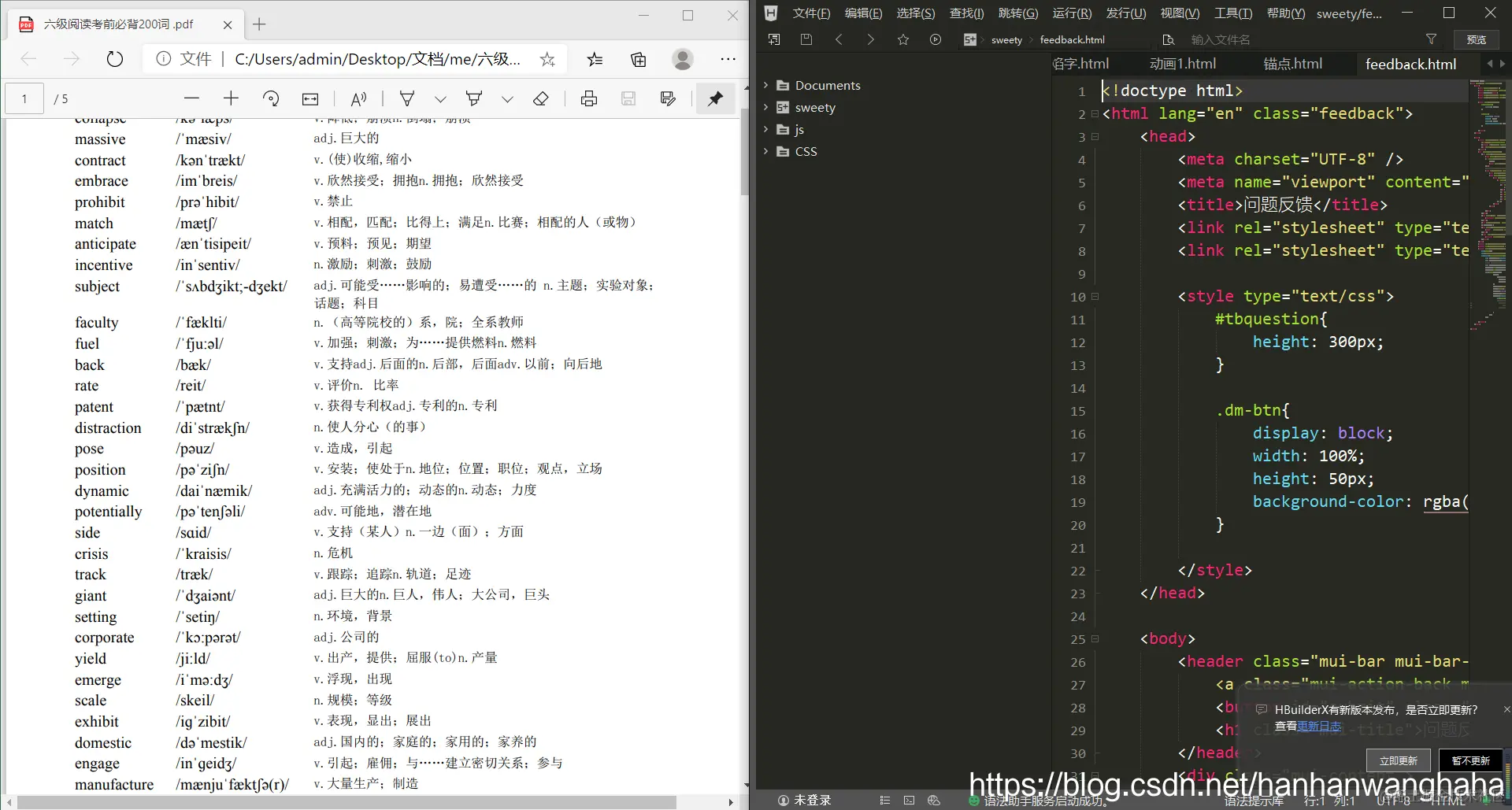
Task: Dismiss the HBuilderX update notification
Action: click(1506, 709)
